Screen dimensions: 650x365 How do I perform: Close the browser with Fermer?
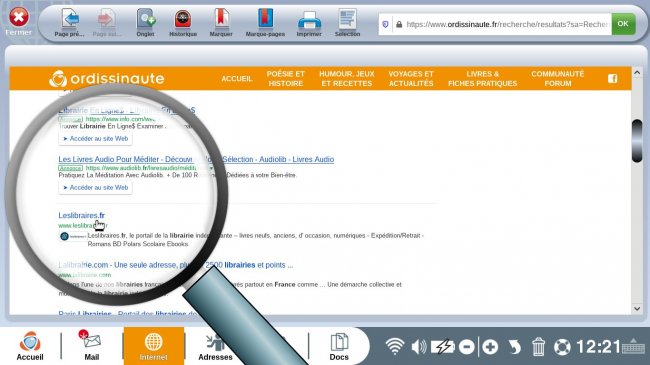click(x=19, y=21)
